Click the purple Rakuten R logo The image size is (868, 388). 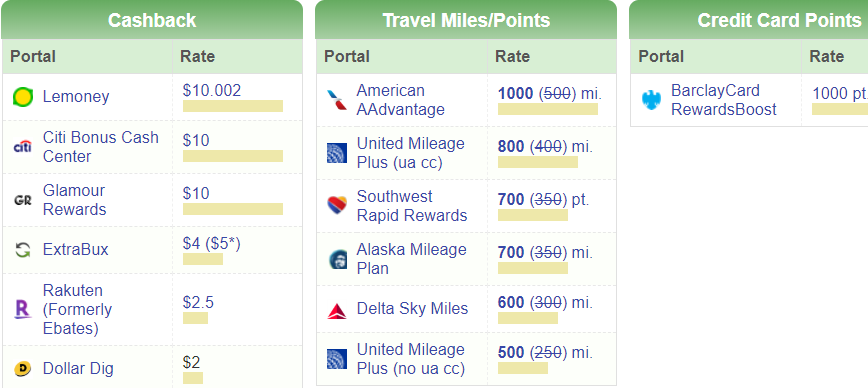coord(23,309)
